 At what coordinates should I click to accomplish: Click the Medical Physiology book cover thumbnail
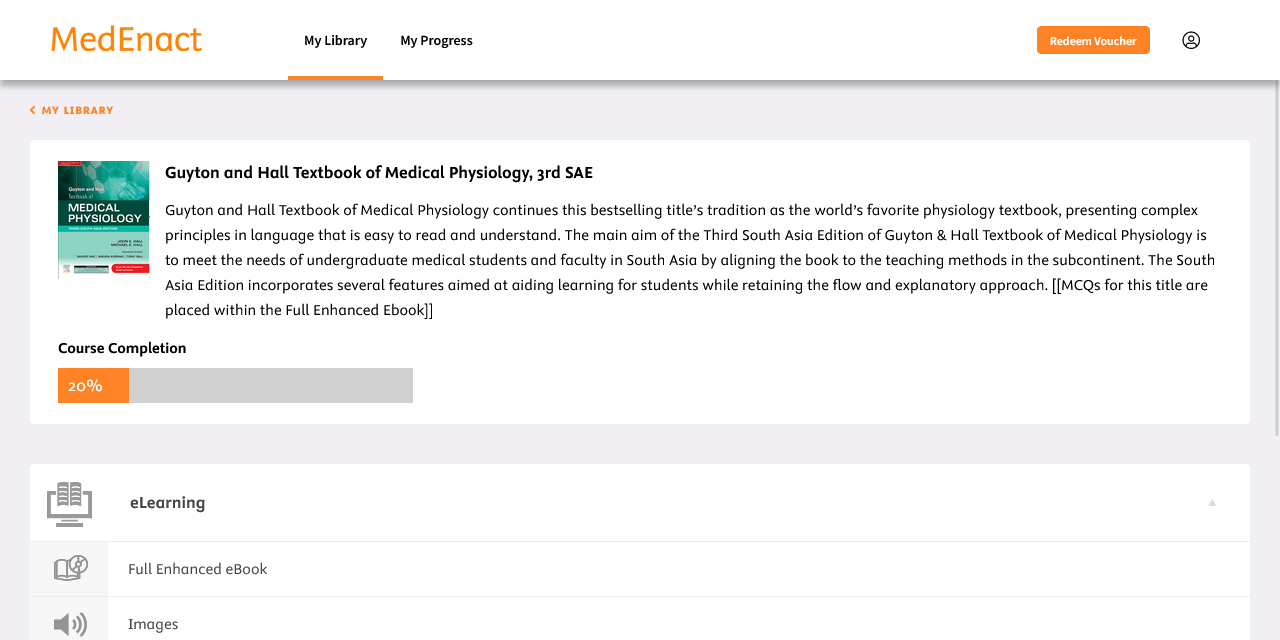tap(103, 218)
